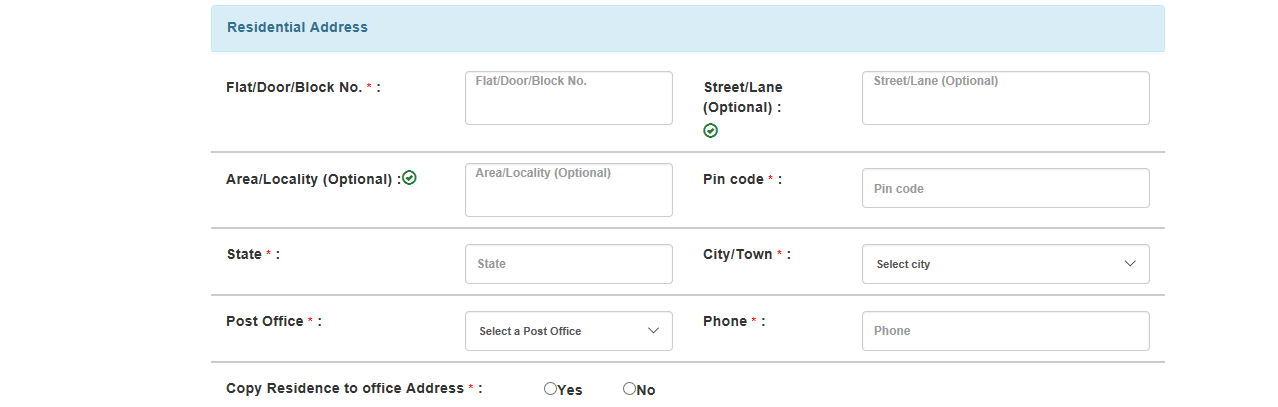1278x407 pixels.
Task: Focus the Area/Locality (Optional) text area
Action: (568, 190)
